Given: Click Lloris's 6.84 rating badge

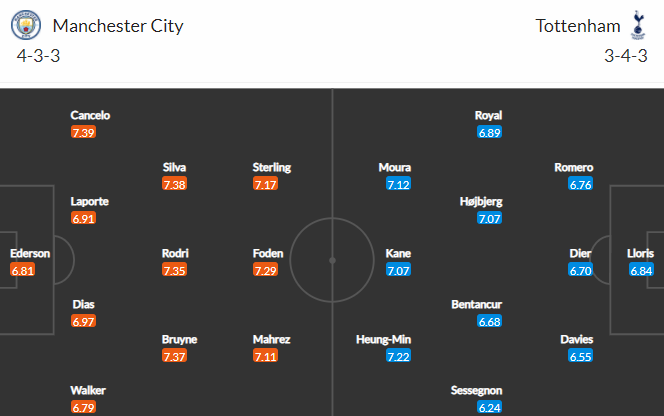Looking at the screenshot, I should pyautogui.click(x=641, y=271).
